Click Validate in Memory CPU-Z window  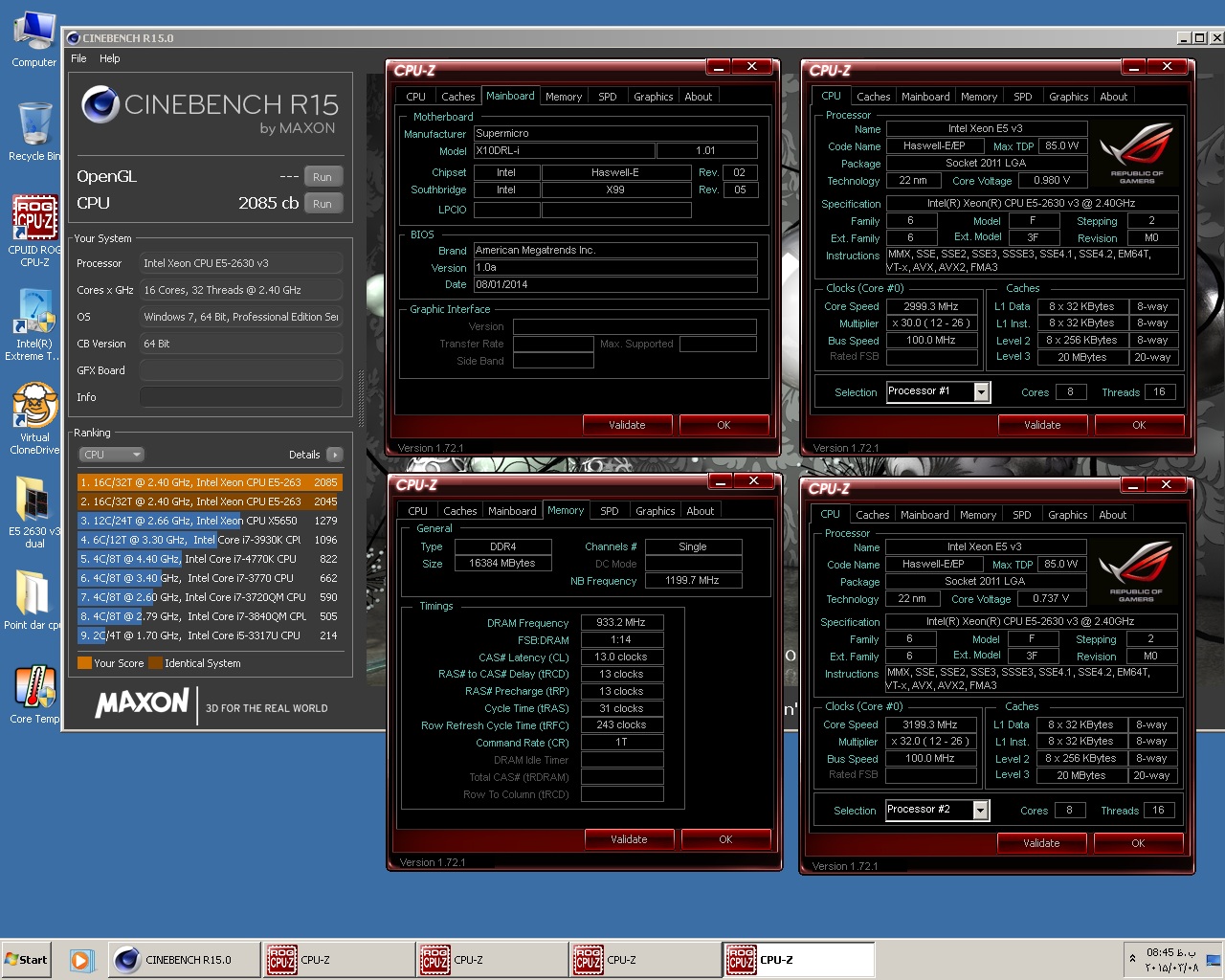click(x=629, y=839)
